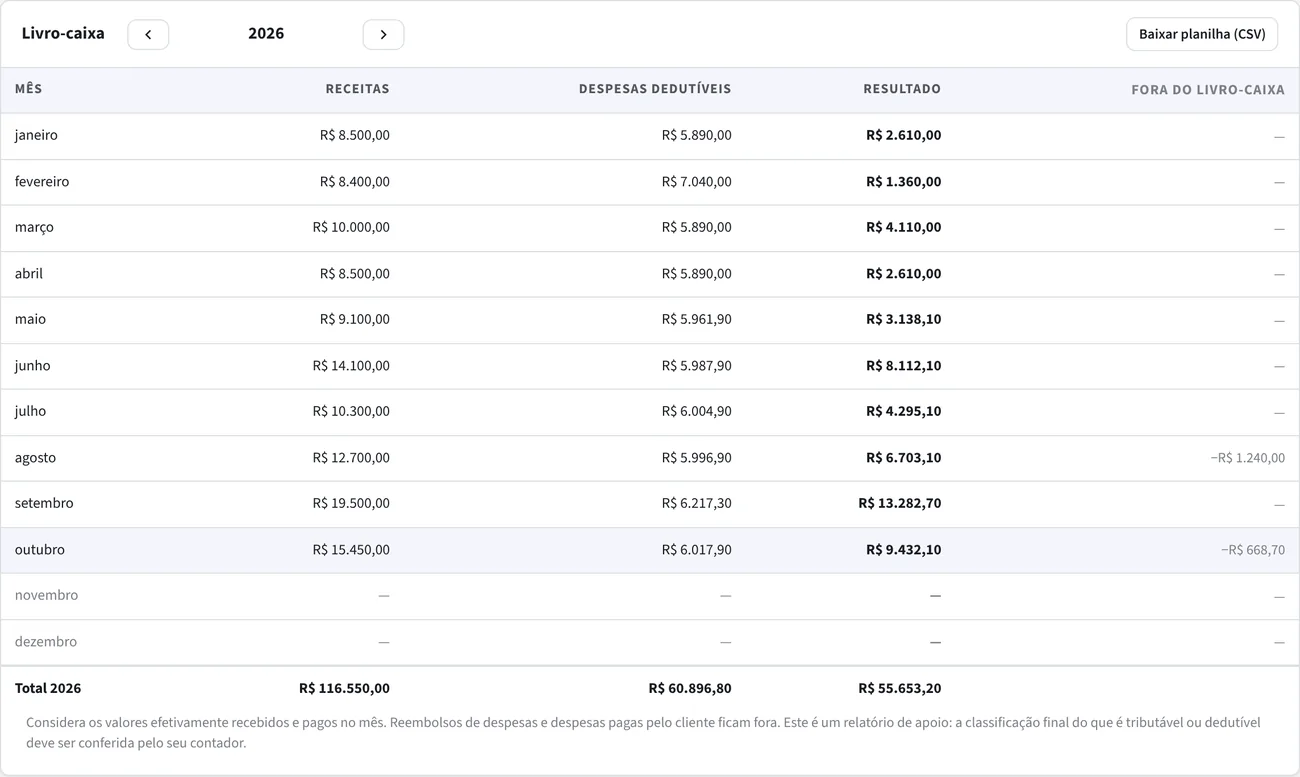Viewport: 1300px width, 777px height.
Task: Click junho receitas R$ 14.100,00
Action: pyautogui.click(x=351, y=366)
